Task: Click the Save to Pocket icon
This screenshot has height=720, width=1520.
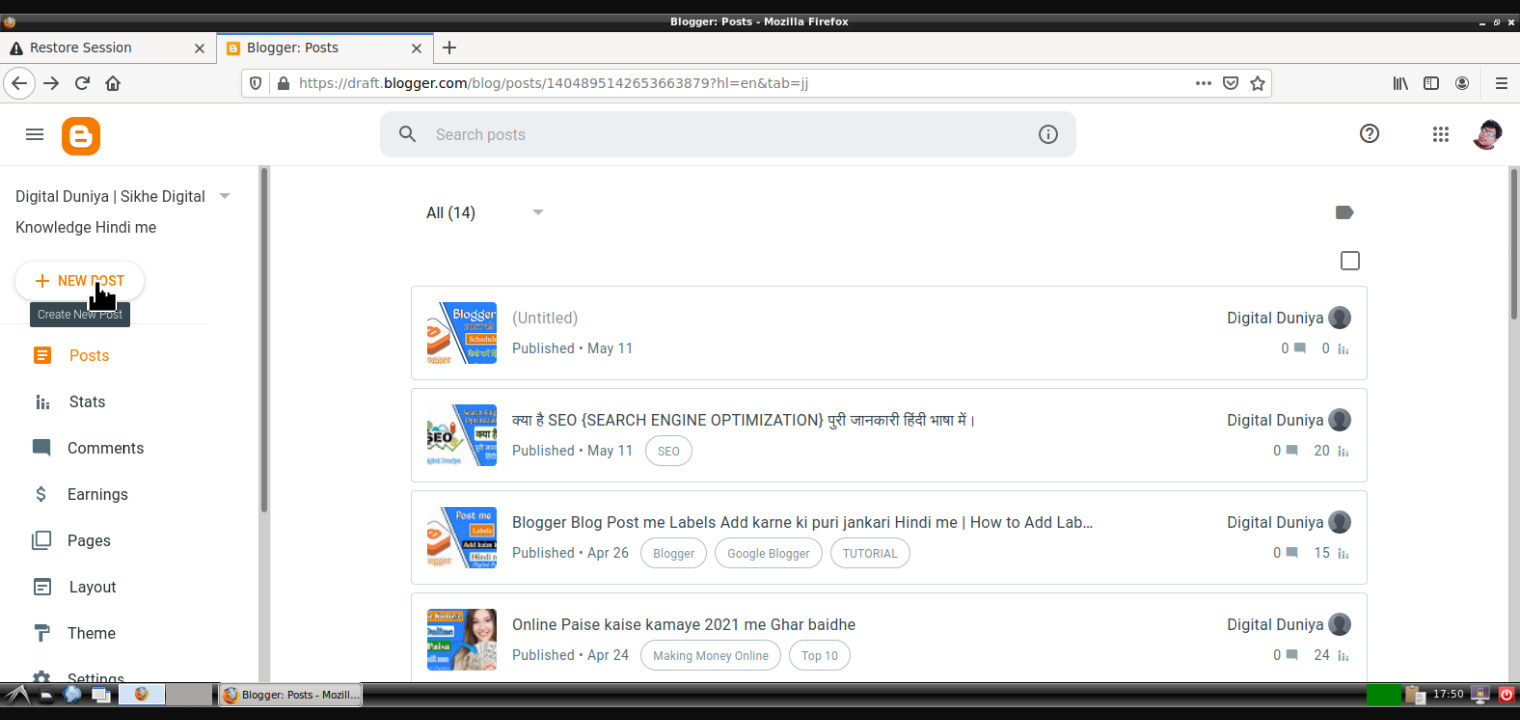Action: click(1231, 83)
